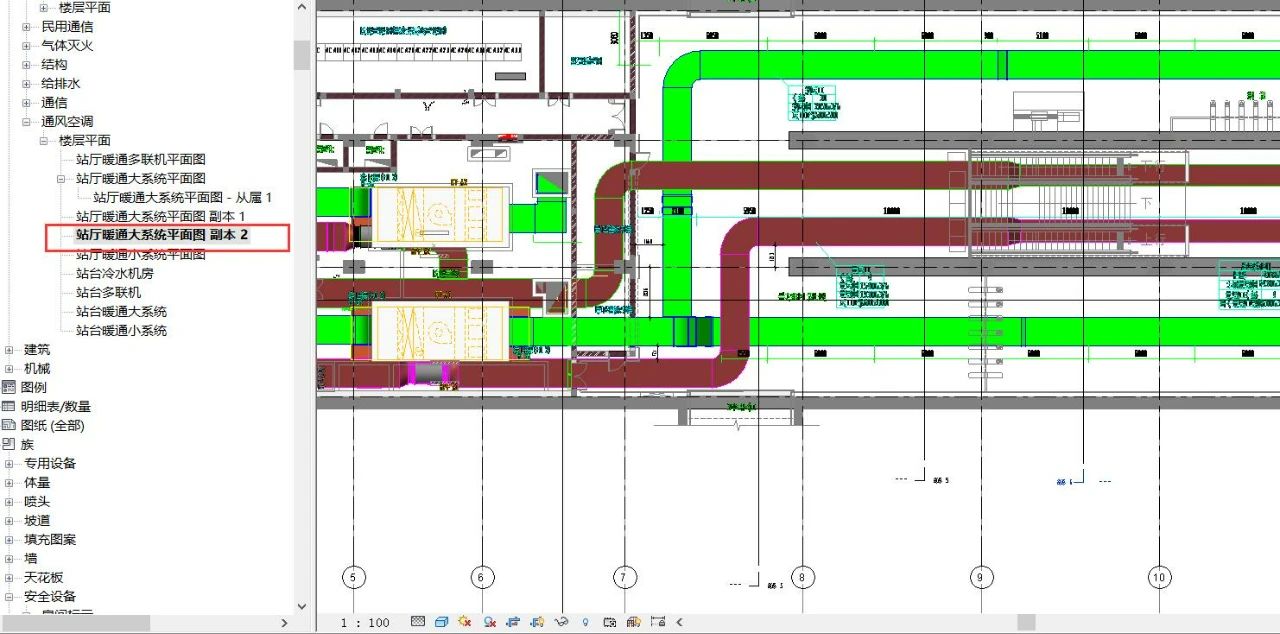Click the Show Crop Region icon
The height and width of the screenshot is (634, 1280).
pos(537,622)
